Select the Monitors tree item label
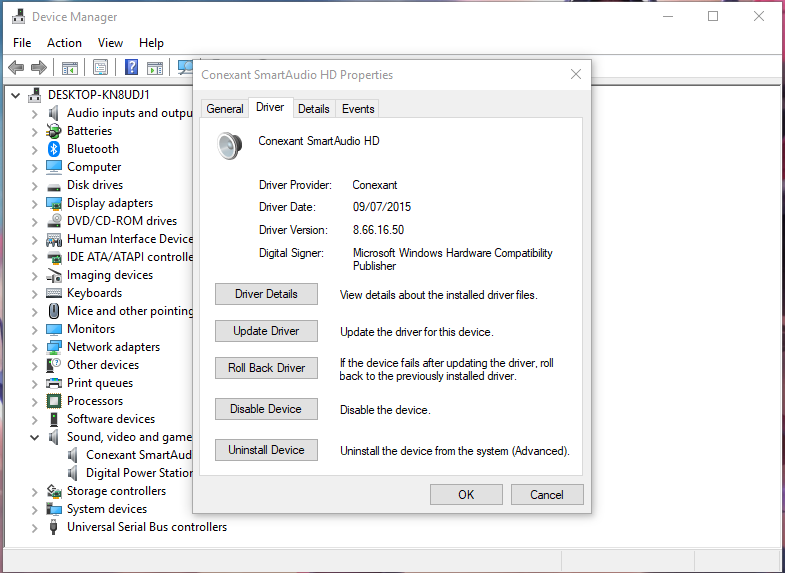 pyautogui.click(x=91, y=329)
